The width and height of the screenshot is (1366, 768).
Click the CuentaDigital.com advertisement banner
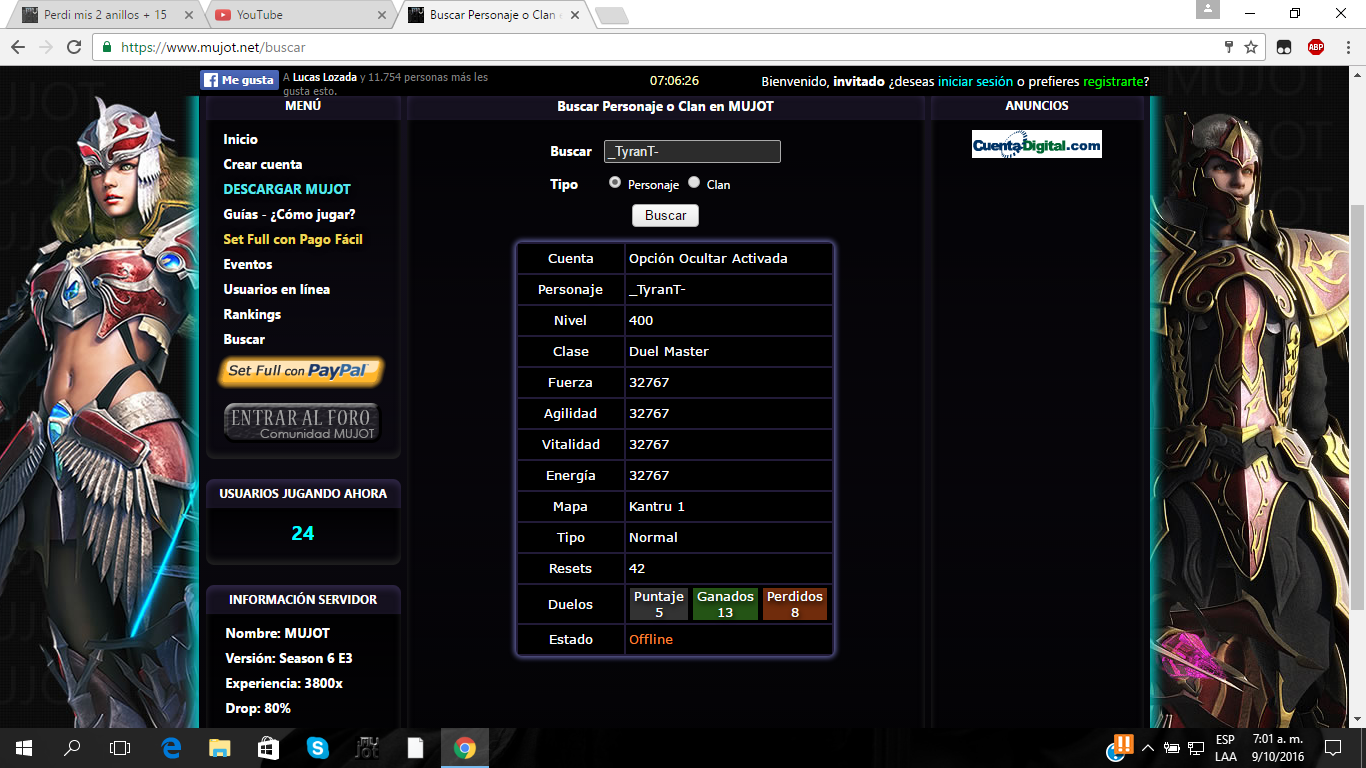click(1037, 145)
